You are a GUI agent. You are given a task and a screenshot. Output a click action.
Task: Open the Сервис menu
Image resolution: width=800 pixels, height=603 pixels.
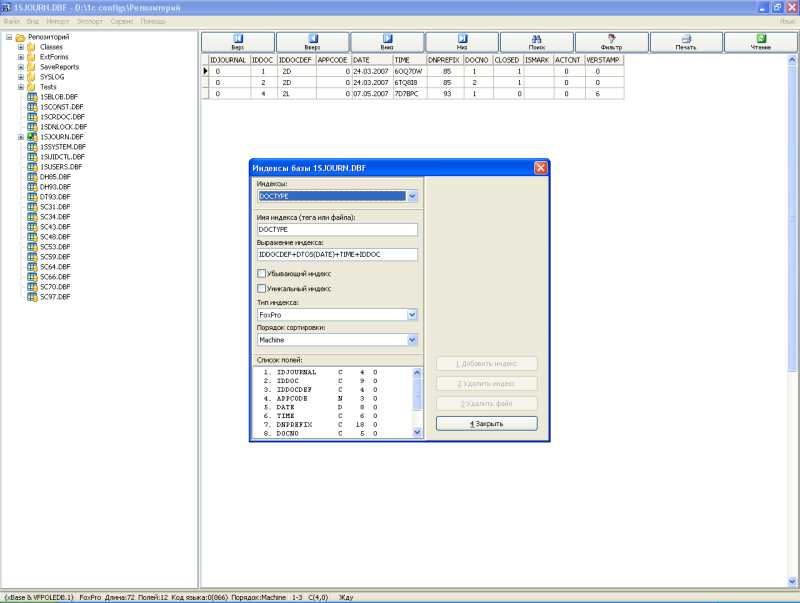[x=122, y=21]
